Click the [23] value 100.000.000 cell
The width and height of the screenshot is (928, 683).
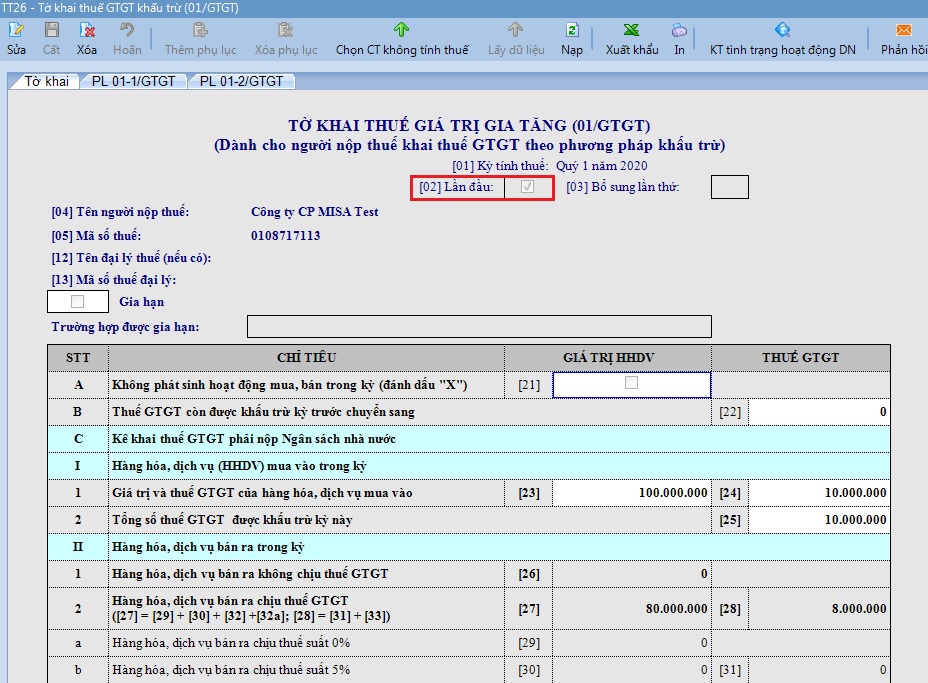tap(631, 493)
